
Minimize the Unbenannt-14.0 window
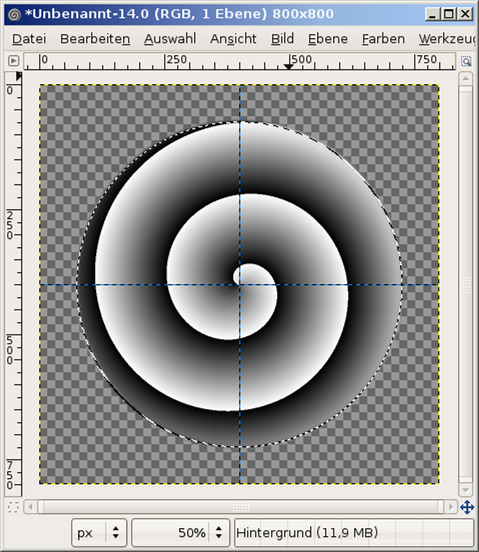(433, 14)
